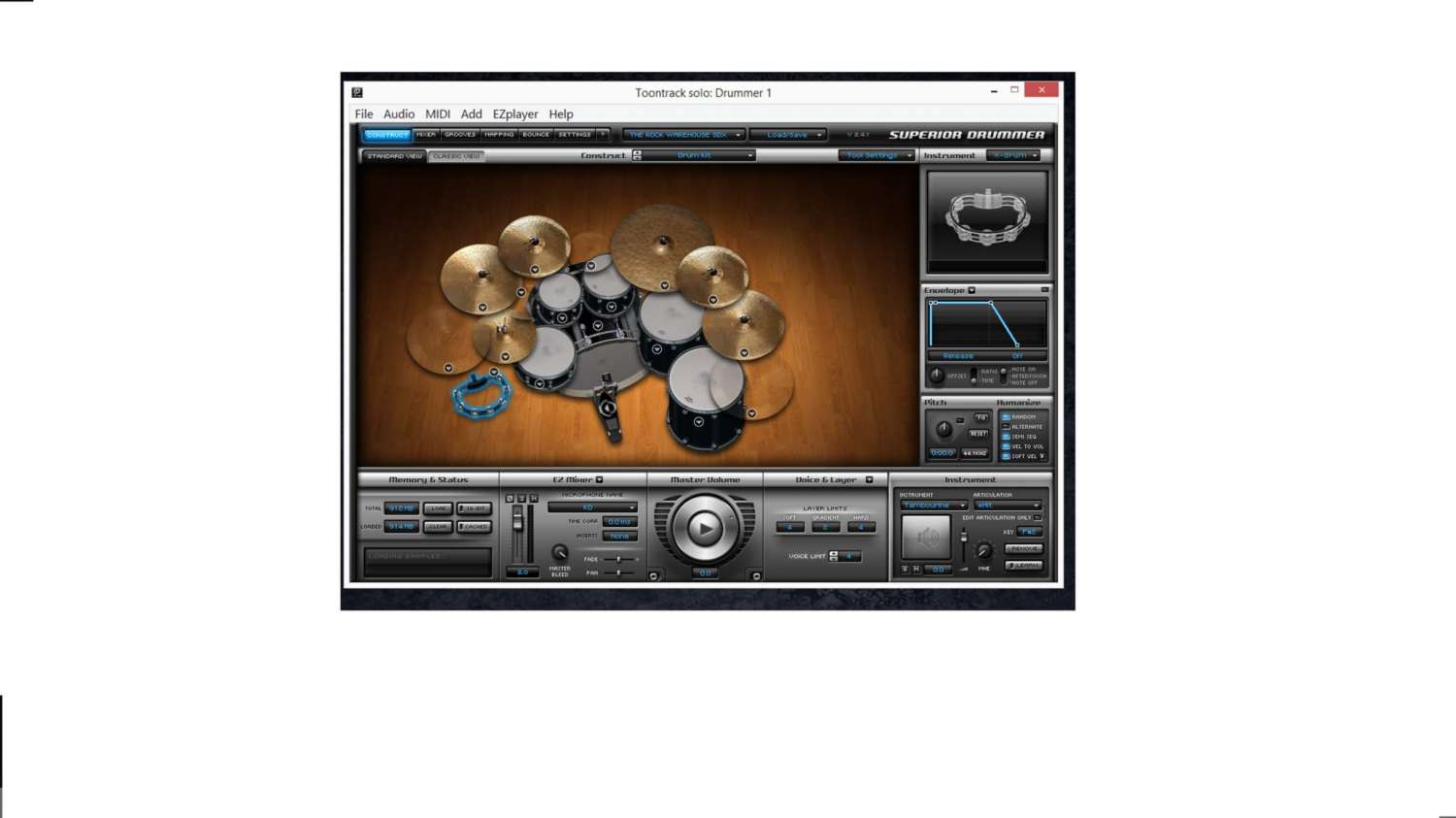Click the snare drum head
The height and width of the screenshot is (818, 1456).
[x=546, y=353]
